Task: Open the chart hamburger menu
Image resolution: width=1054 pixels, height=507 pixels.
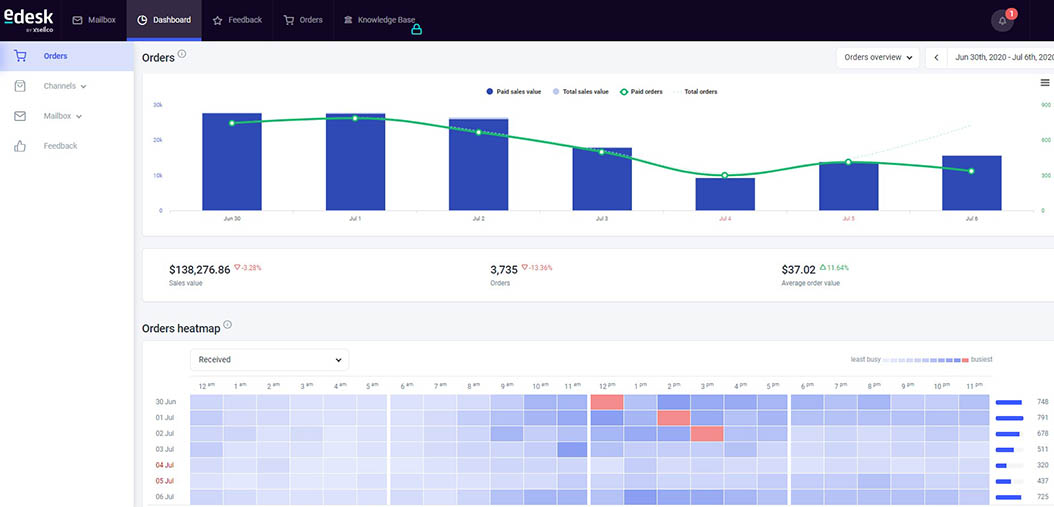Action: point(1045,83)
